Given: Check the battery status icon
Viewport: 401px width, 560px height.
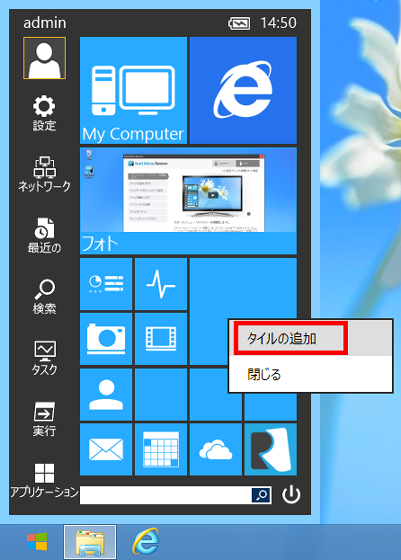Looking at the screenshot, I should (239, 24).
